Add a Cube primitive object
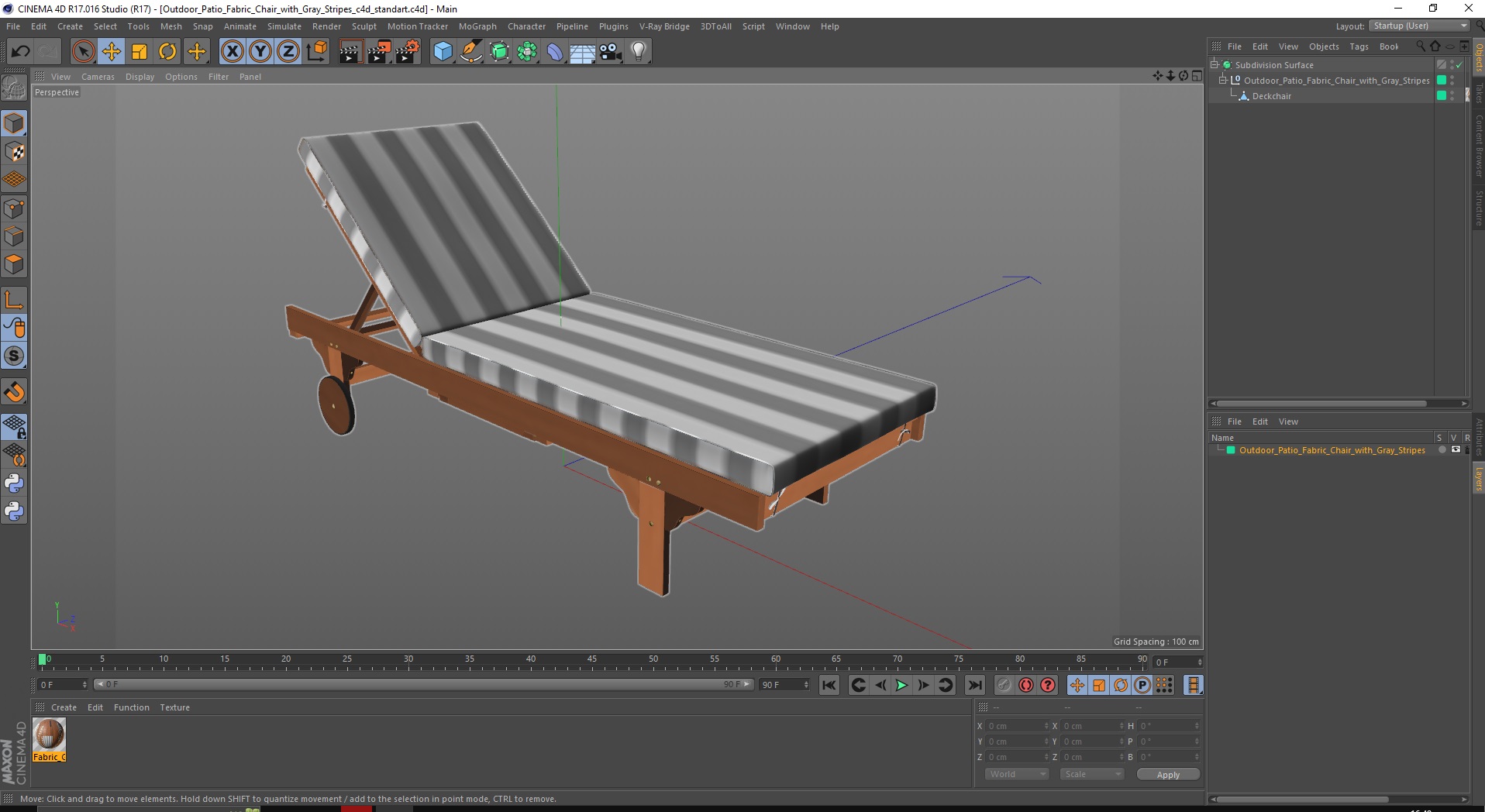Image resolution: width=1485 pixels, height=812 pixels. (x=443, y=52)
